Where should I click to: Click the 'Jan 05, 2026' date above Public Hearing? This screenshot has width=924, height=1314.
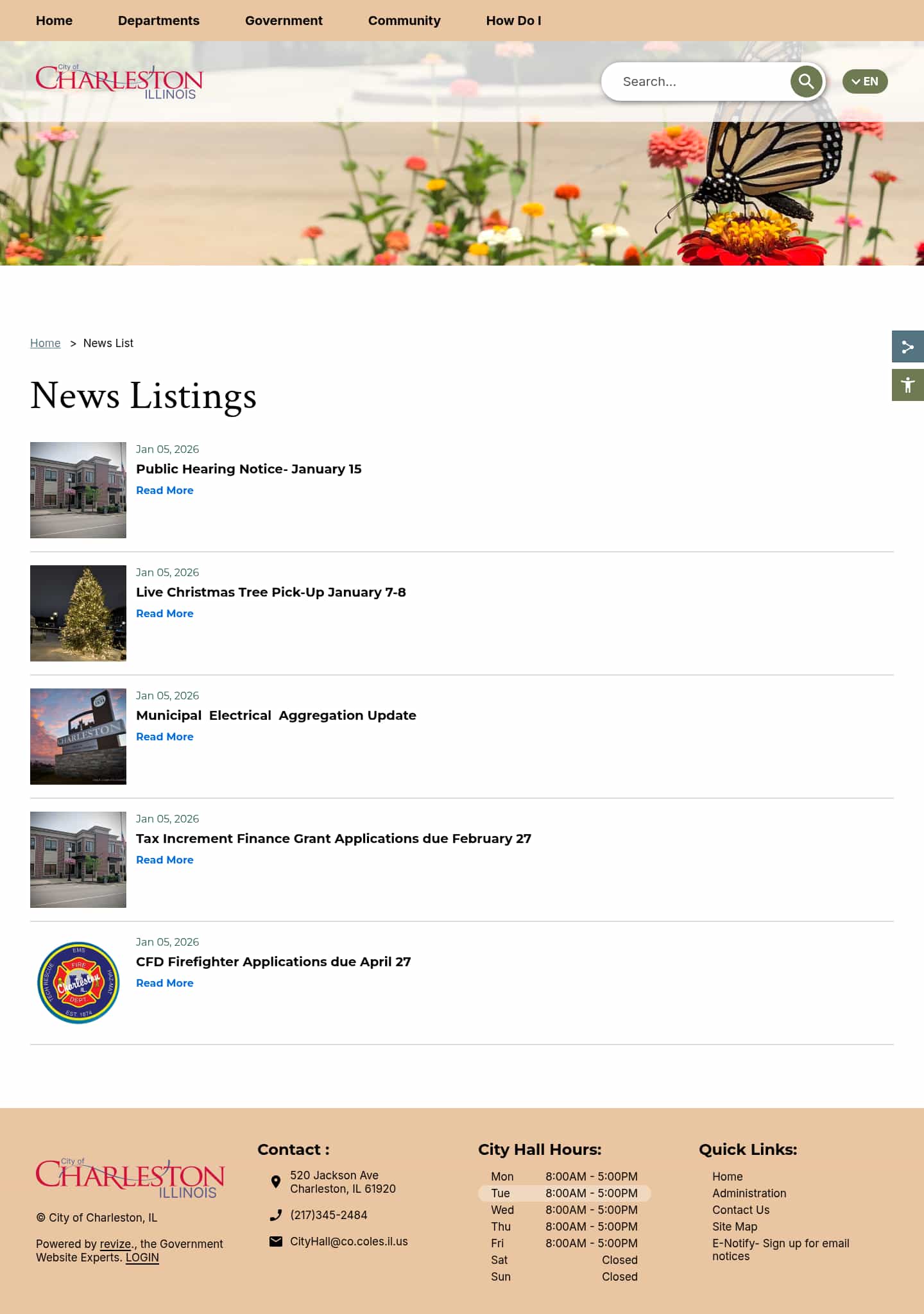(167, 449)
